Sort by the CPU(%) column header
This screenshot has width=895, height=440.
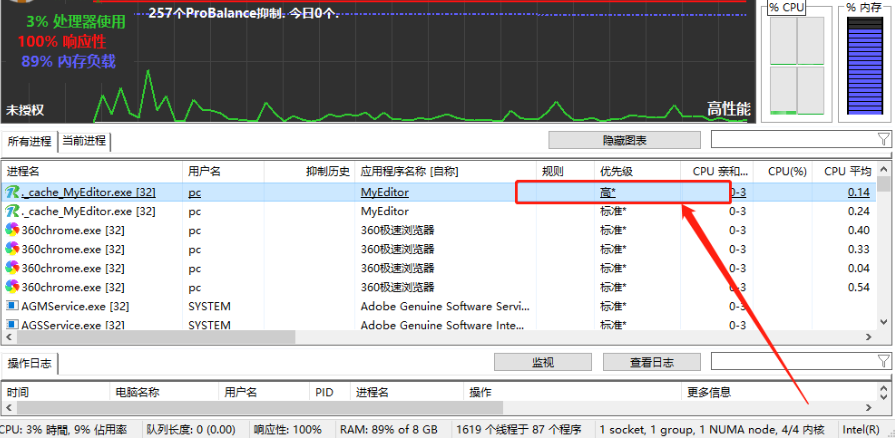pos(783,171)
